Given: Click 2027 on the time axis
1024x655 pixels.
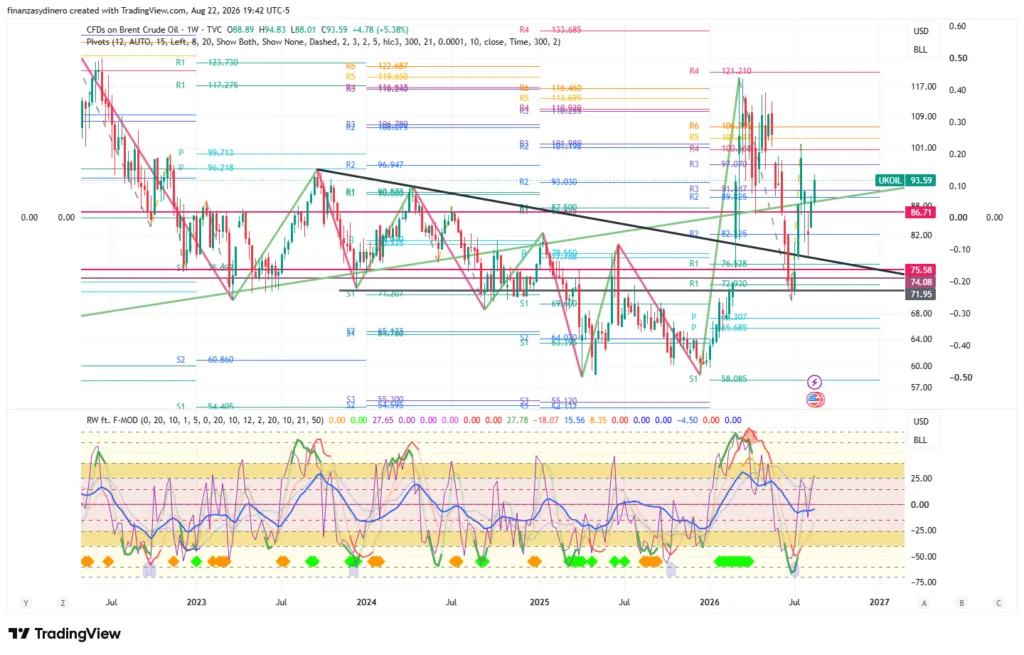Looking at the screenshot, I should pos(880,602).
